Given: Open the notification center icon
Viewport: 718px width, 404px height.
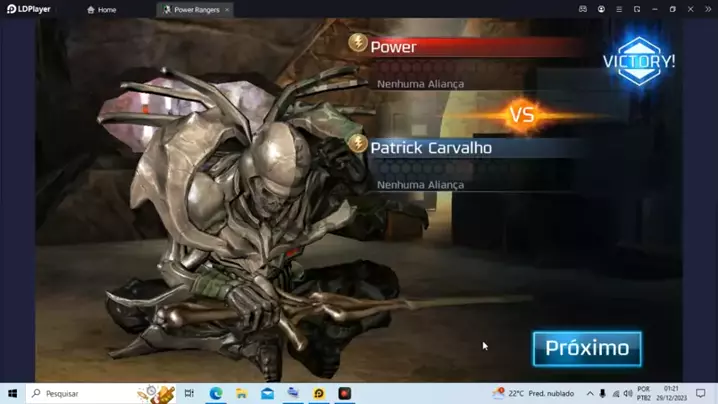Looking at the screenshot, I should coord(701,393).
